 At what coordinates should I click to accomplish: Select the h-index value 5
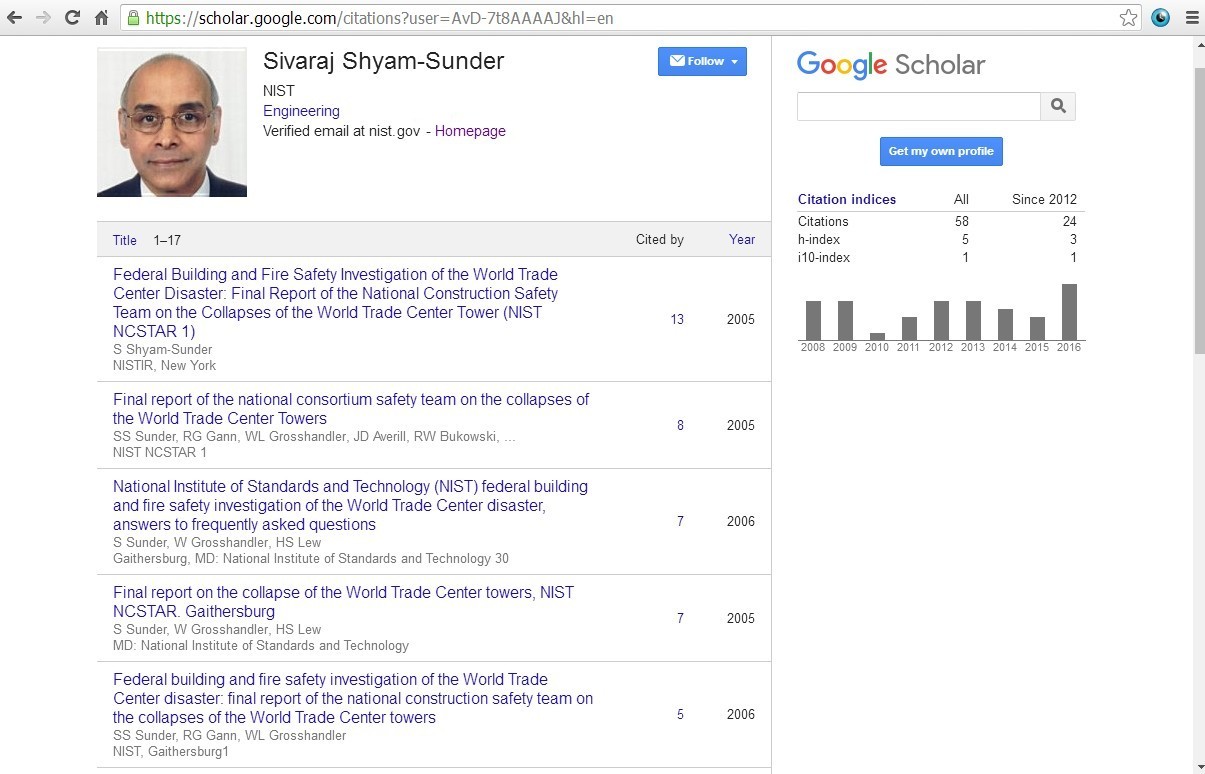coord(965,239)
